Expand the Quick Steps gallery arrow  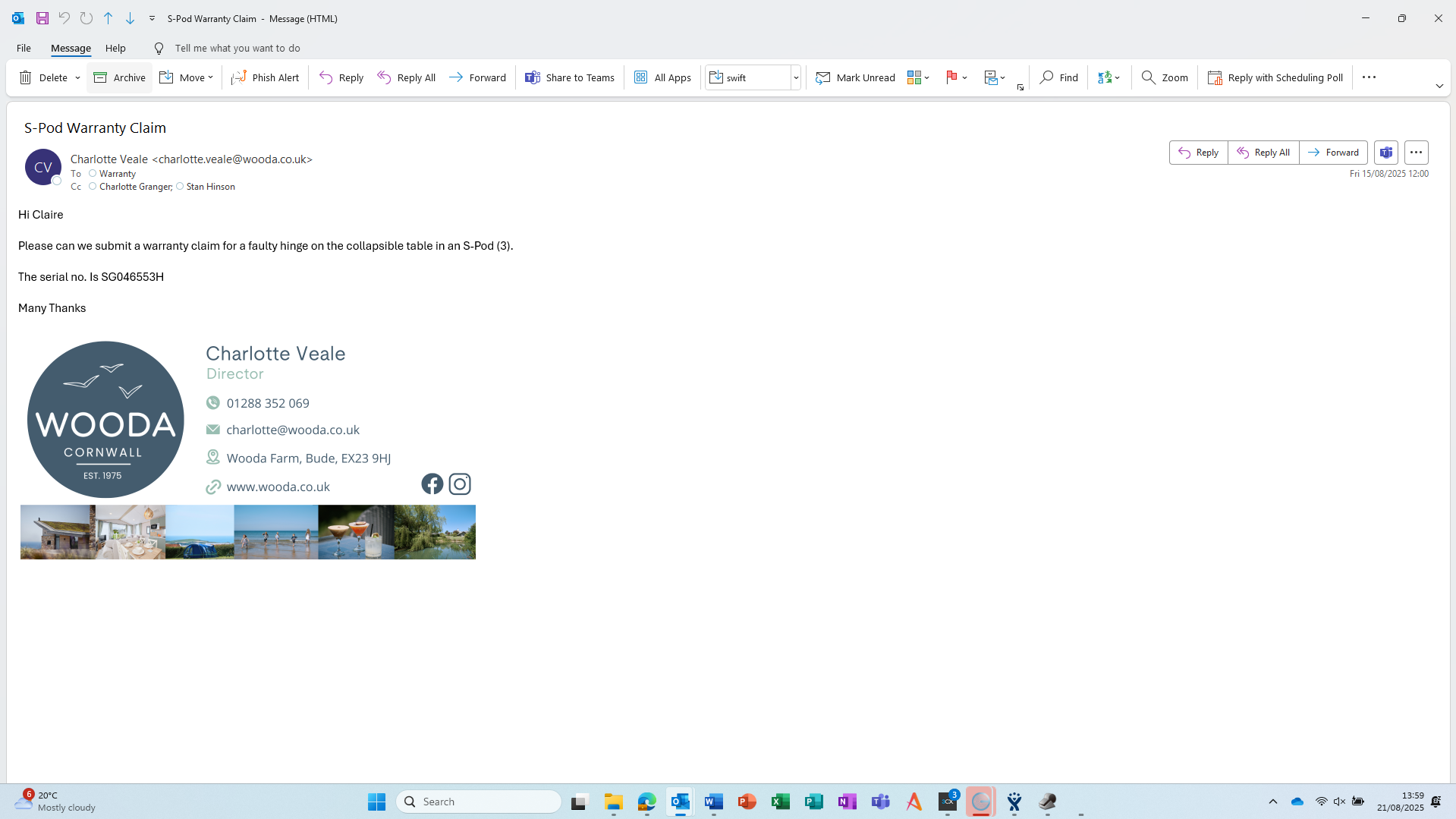tap(796, 77)
